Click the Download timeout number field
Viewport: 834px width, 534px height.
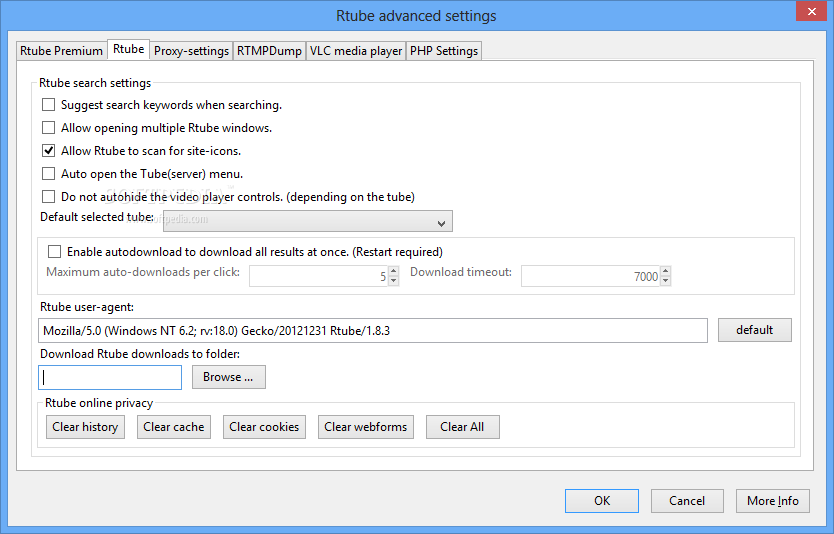(591, 276)
